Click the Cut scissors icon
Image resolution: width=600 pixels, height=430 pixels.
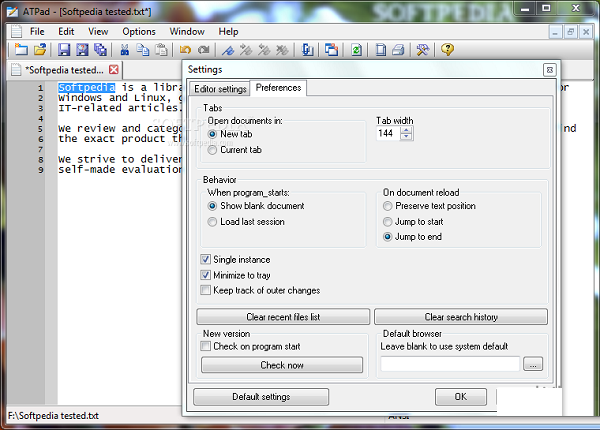(125, 49)
